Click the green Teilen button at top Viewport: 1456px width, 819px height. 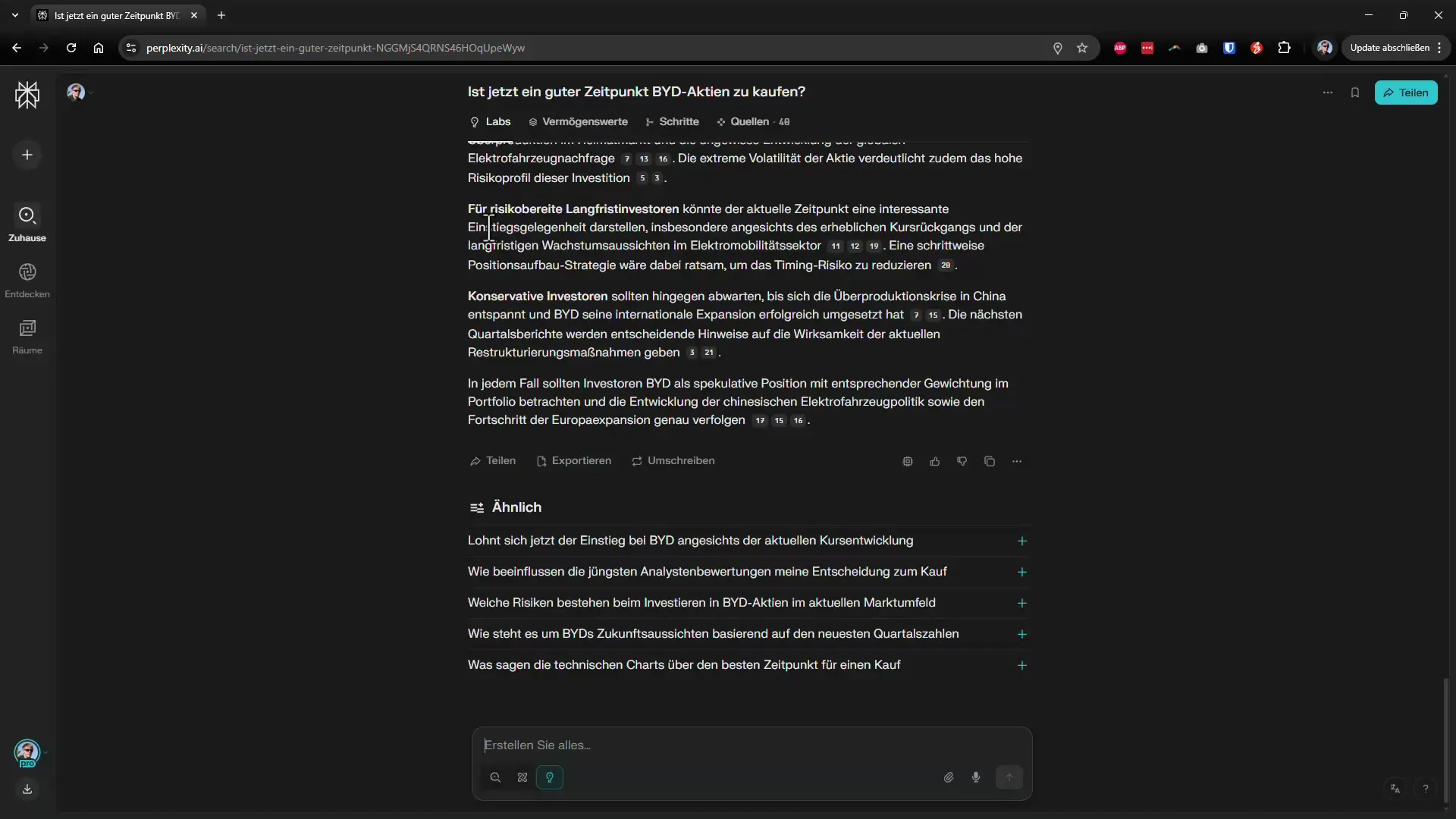[1406, 93]
